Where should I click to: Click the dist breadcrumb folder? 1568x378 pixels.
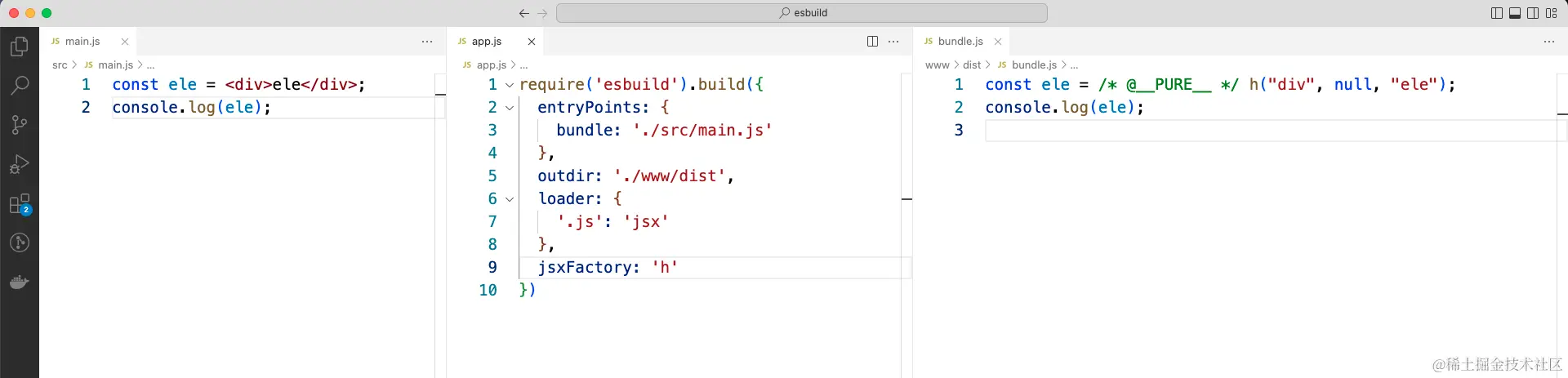point(972,65)
